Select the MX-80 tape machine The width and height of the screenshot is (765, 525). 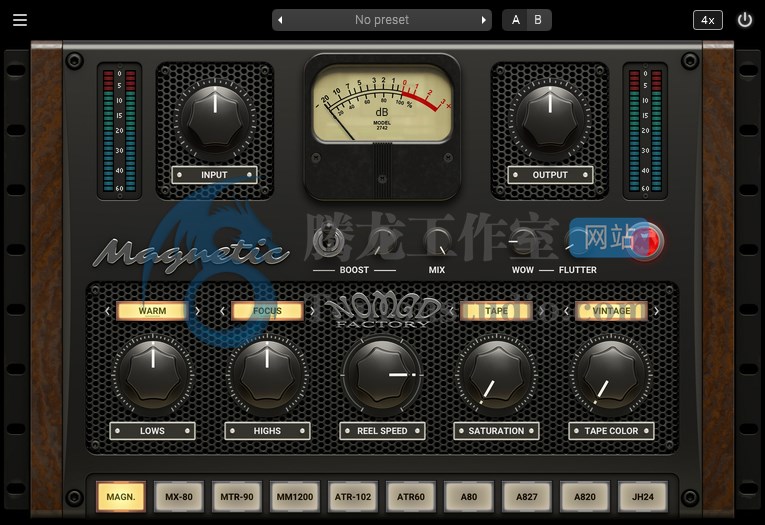(x=179, y=497)
